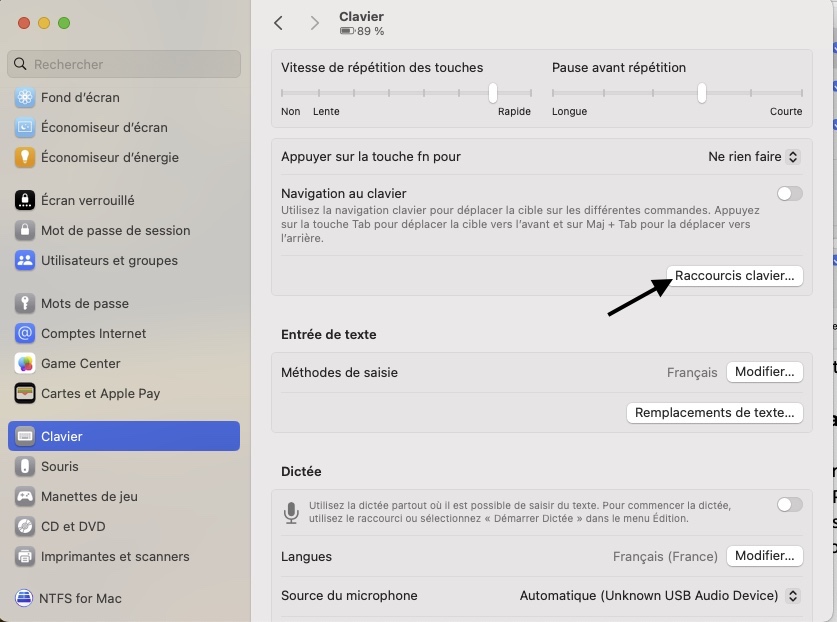Click the Utilisateurs et groupes icon
837x622 pixels.
tap(25, 260)
